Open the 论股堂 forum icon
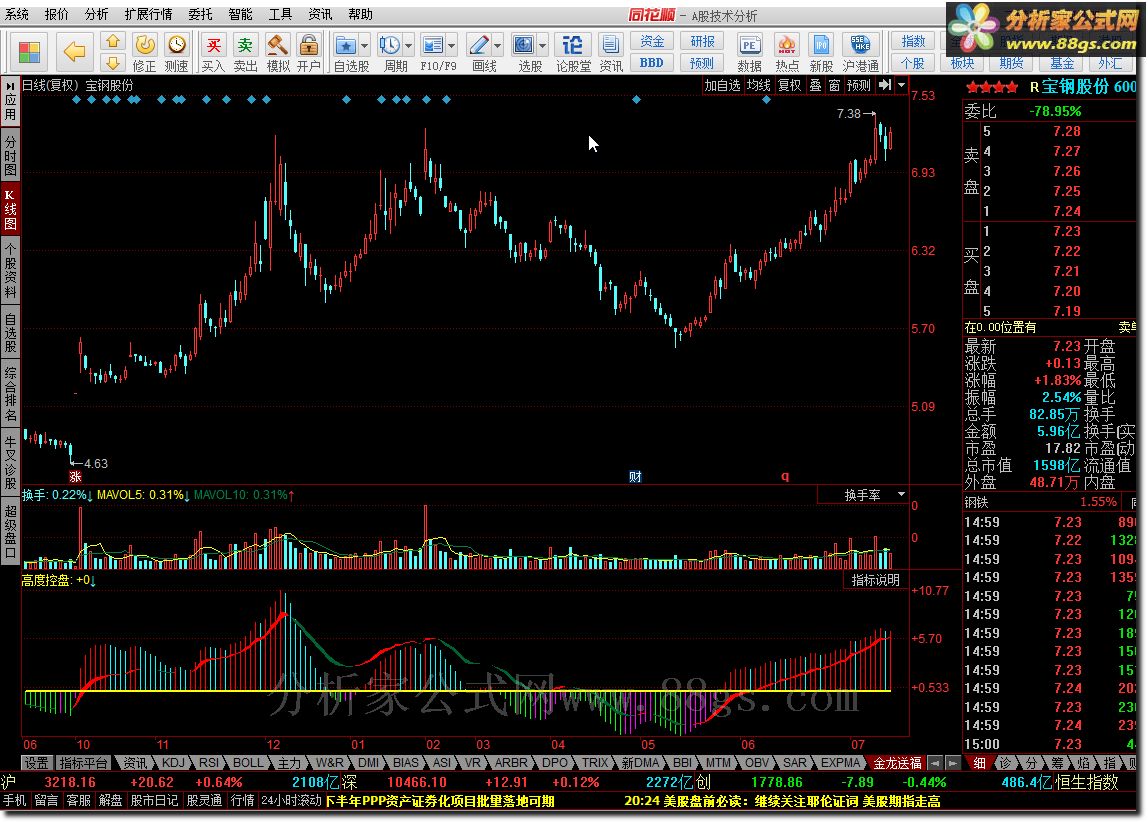This screenshot has width=1148, height=822. [573, 45]
